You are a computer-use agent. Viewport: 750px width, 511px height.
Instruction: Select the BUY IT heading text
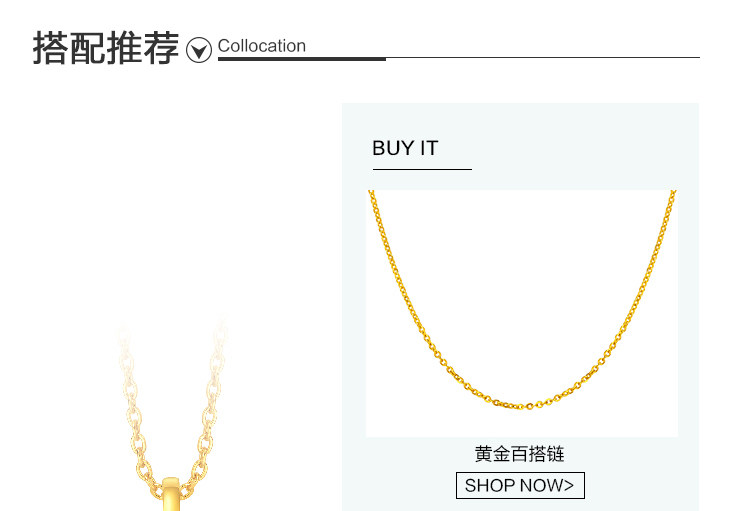pos(405,148)
